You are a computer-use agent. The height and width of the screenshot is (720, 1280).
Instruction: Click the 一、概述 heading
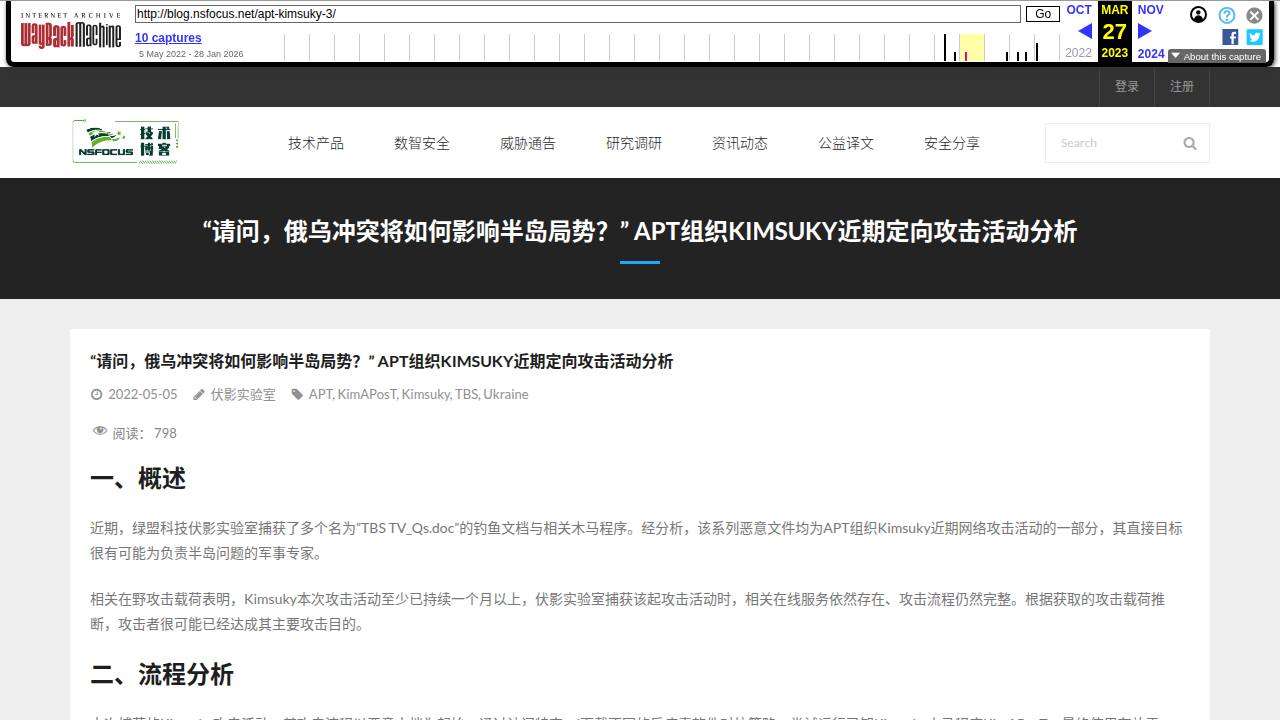(x=138, y=479)
